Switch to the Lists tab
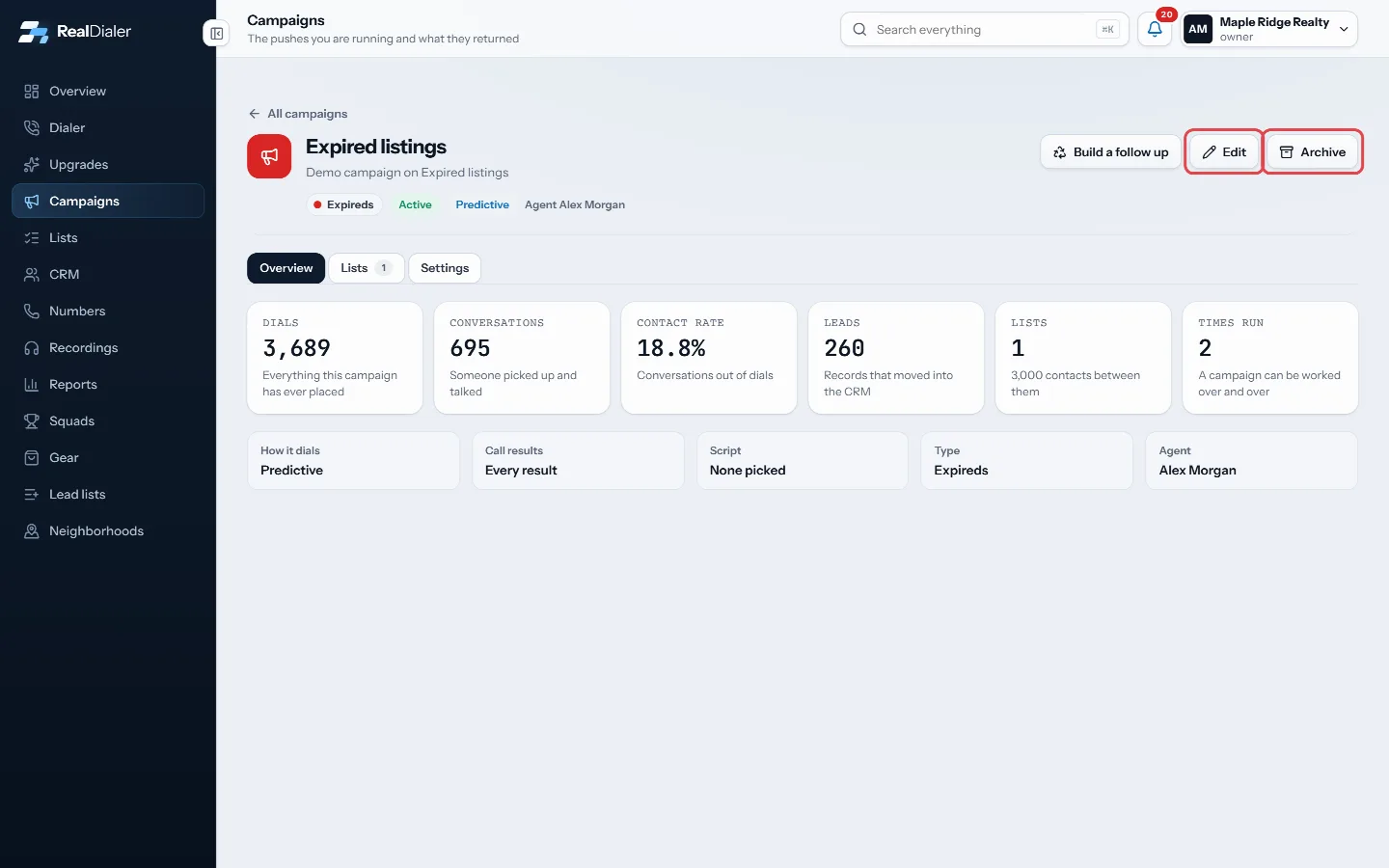Screen dimensions: 1389x868 click(366, 268)
